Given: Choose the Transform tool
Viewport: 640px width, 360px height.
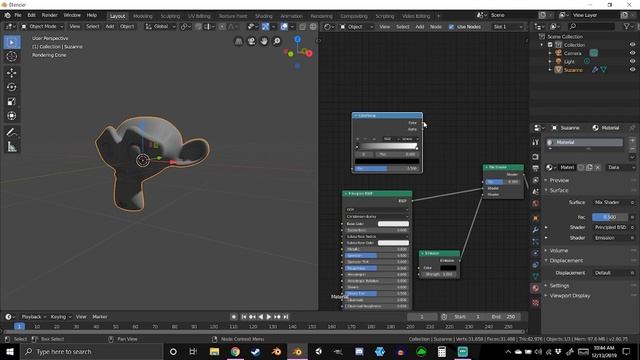Looking at the screenshot, I should (12, 116).
